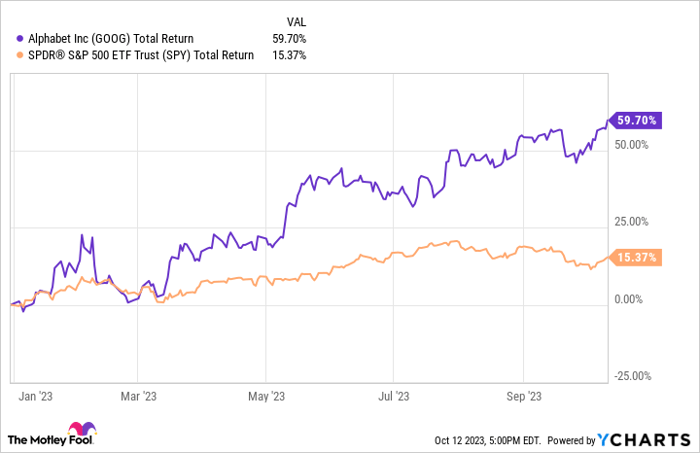Screen dimensions: 700x453
Task: Click the YCharts logo
Action: point(641,439)
